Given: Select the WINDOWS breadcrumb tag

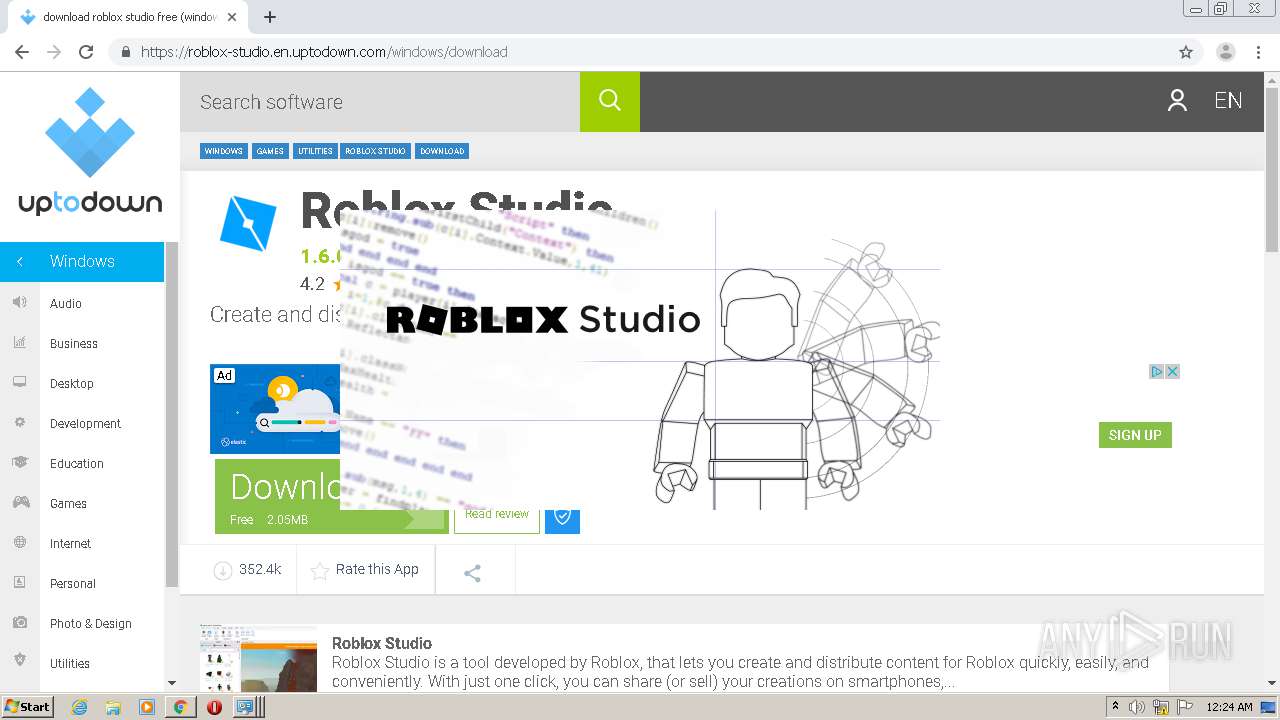Looking at the screenshot, I should [x=223, y=151].
